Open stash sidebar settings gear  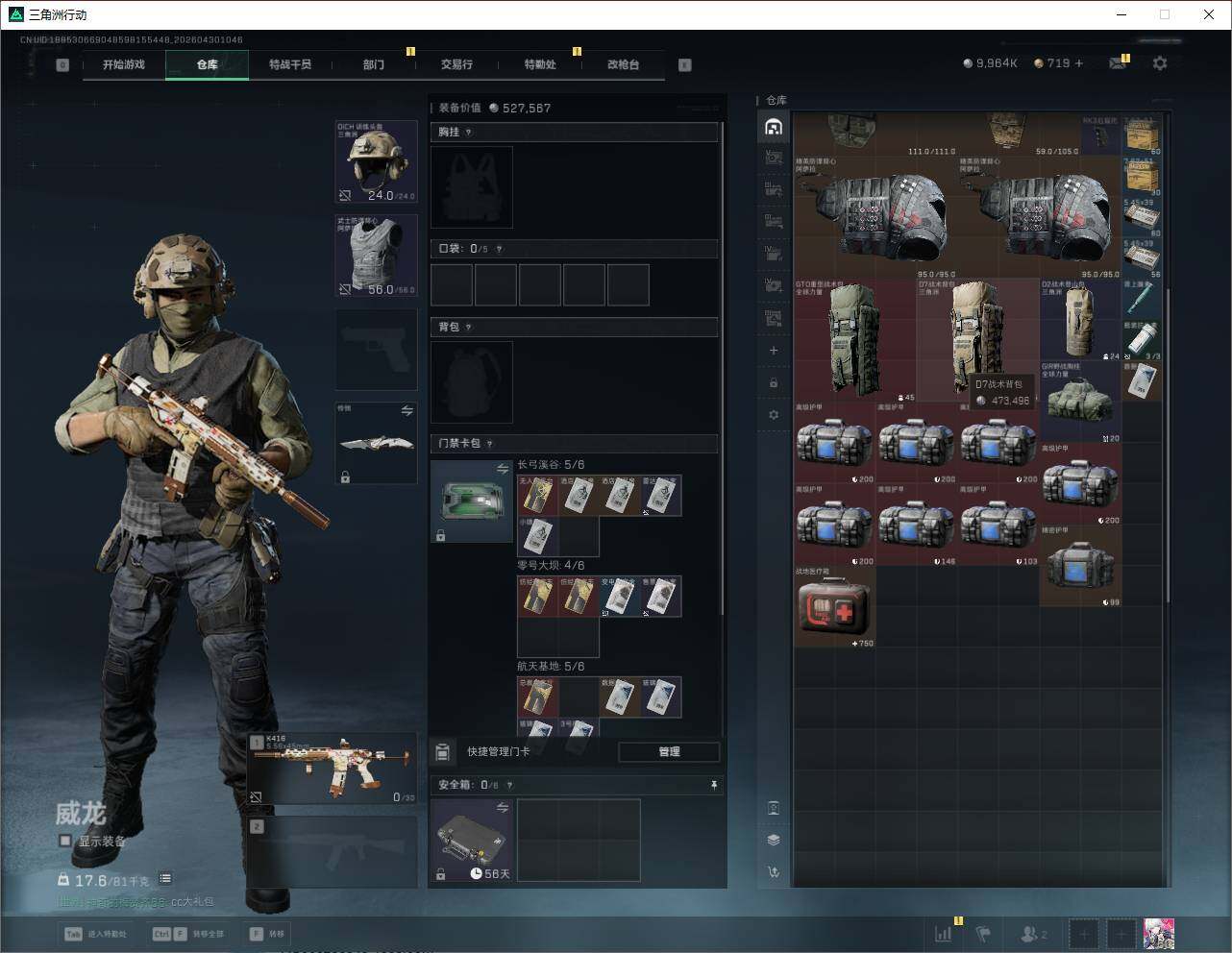point(774,415)
